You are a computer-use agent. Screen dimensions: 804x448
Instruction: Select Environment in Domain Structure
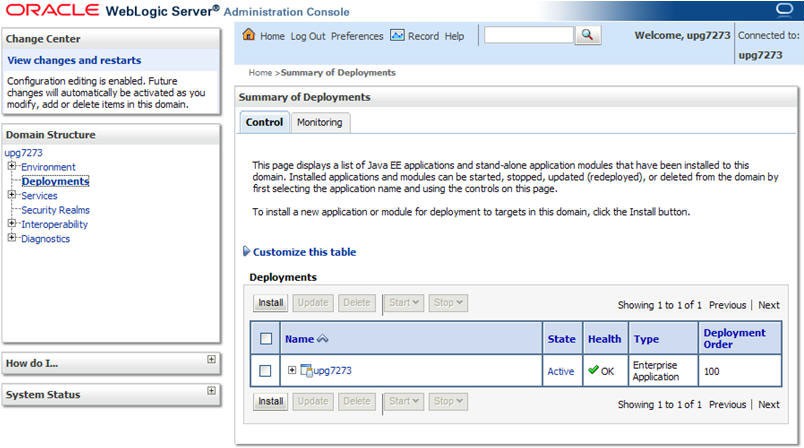tap(48, 167)
